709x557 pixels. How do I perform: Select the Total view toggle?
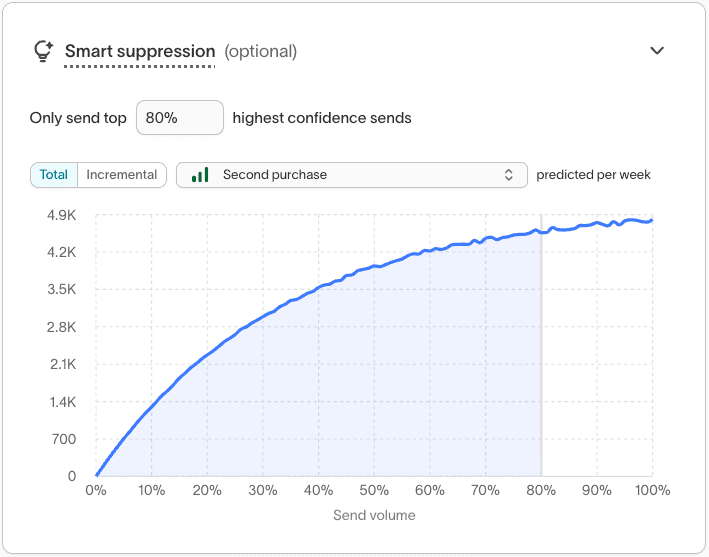pyautogui.click(x=54, y=175)
